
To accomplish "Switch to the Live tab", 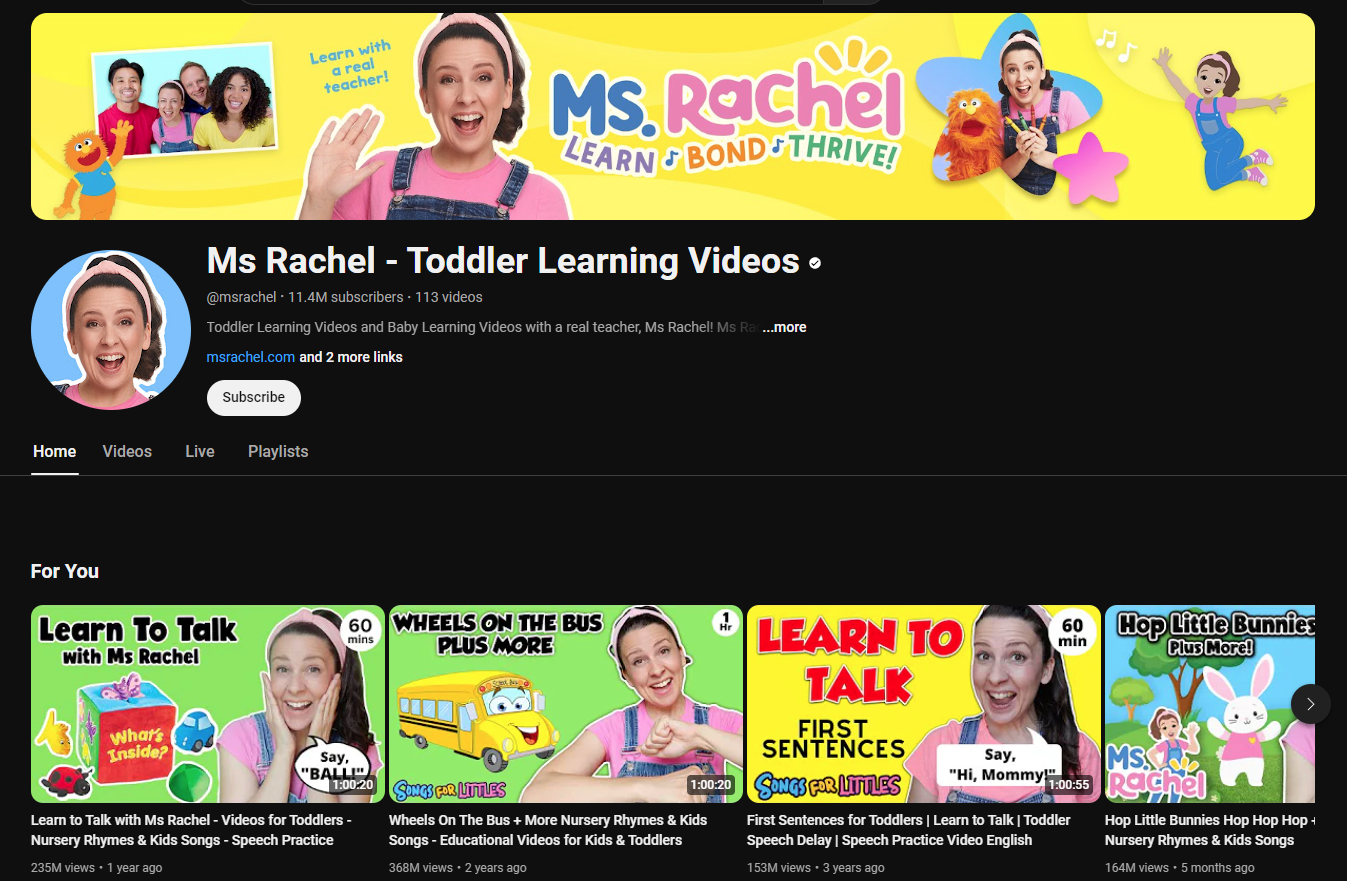I will click(x=200, y=451).
